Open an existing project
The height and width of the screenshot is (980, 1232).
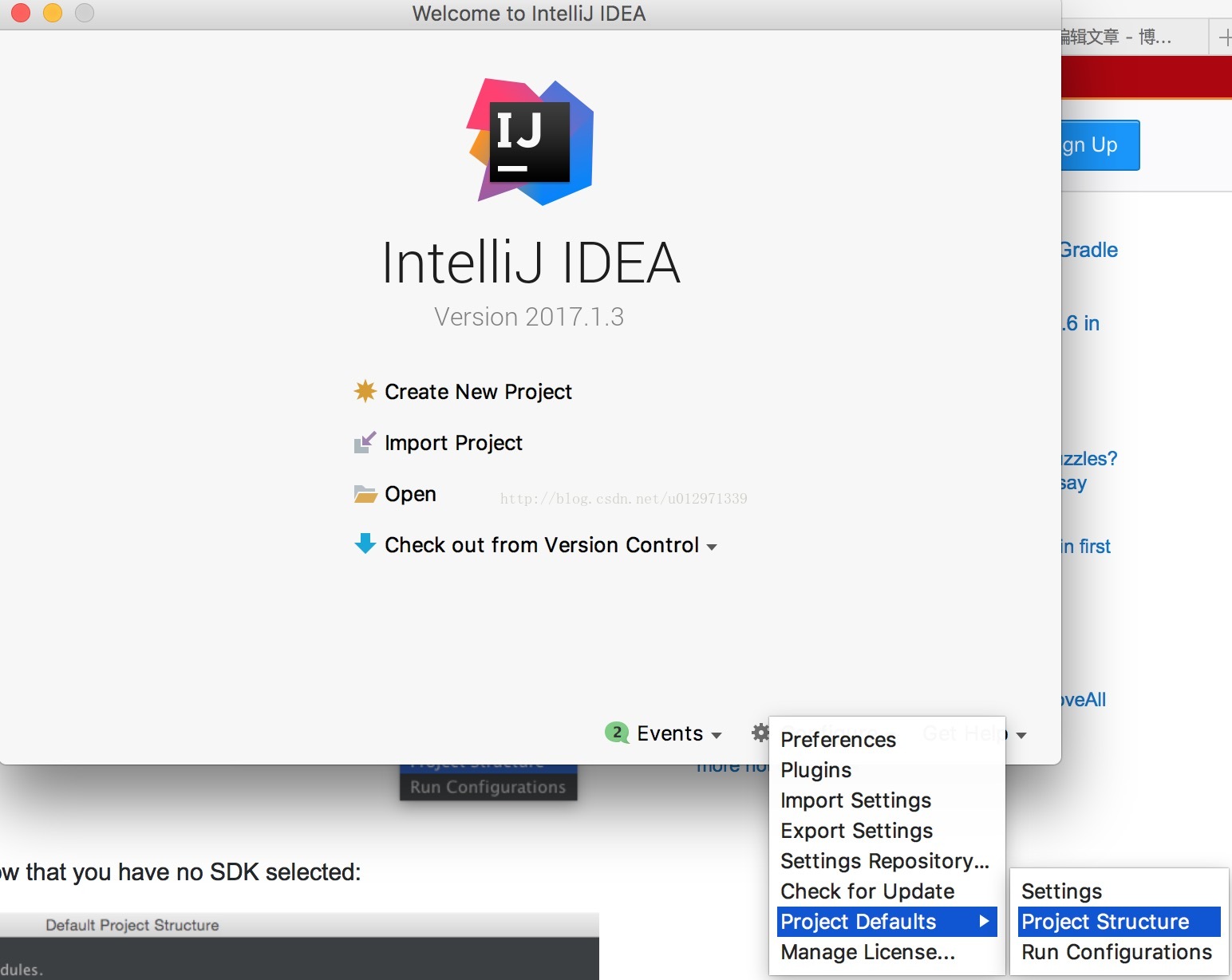pos(410,494)
